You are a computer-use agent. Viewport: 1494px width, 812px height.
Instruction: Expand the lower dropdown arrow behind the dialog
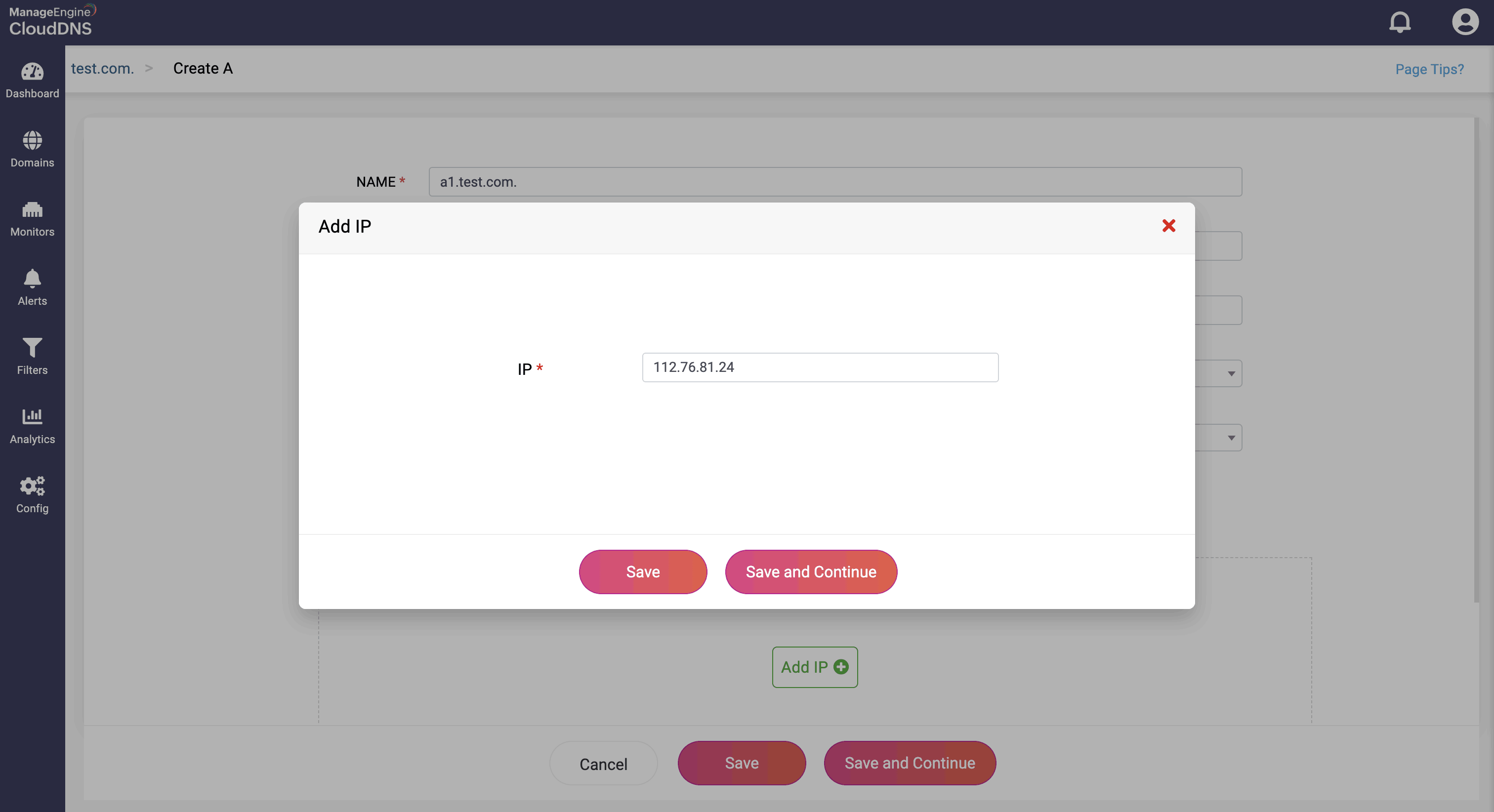coord(1231,438)
